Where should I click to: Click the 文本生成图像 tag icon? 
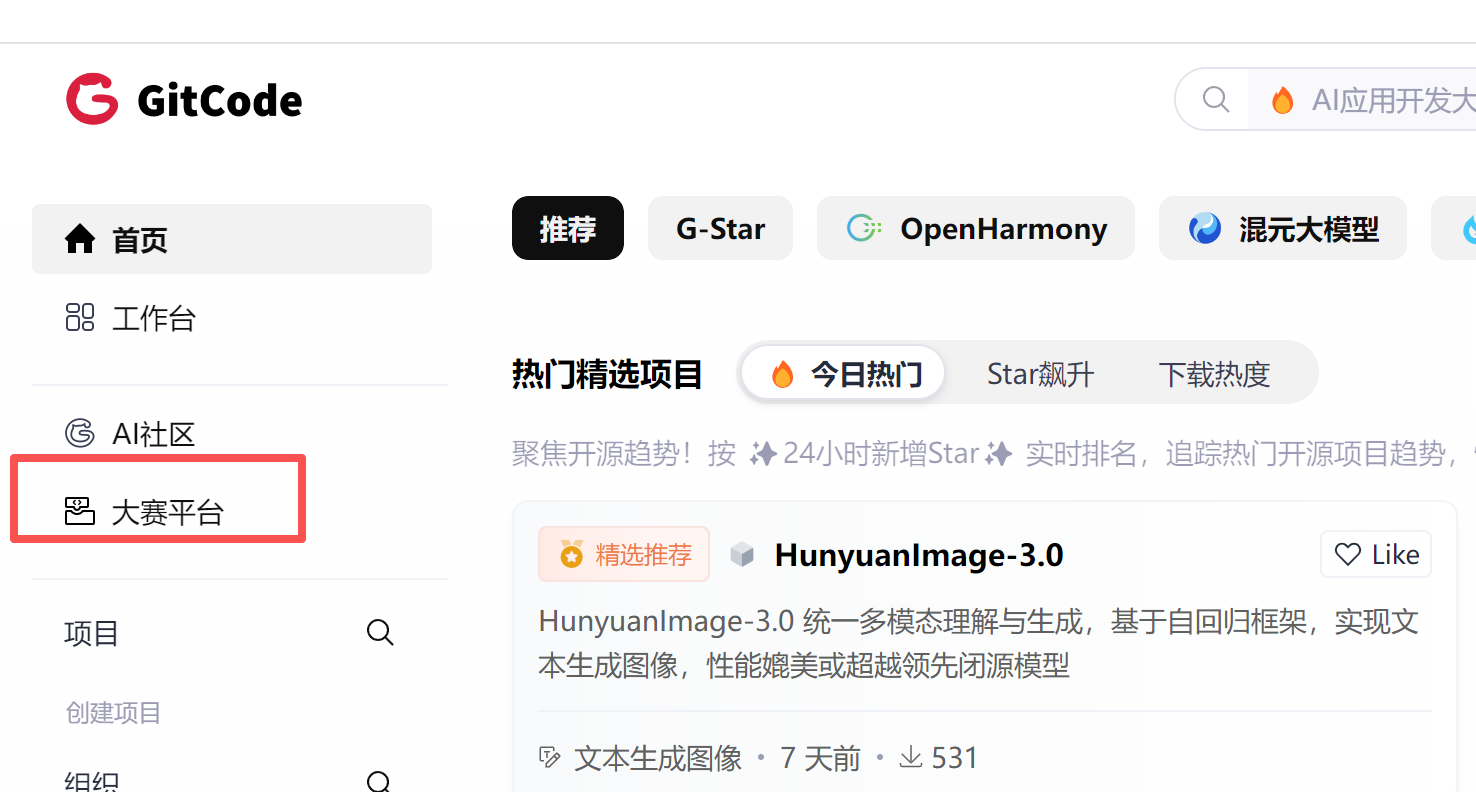click(549, 757)
